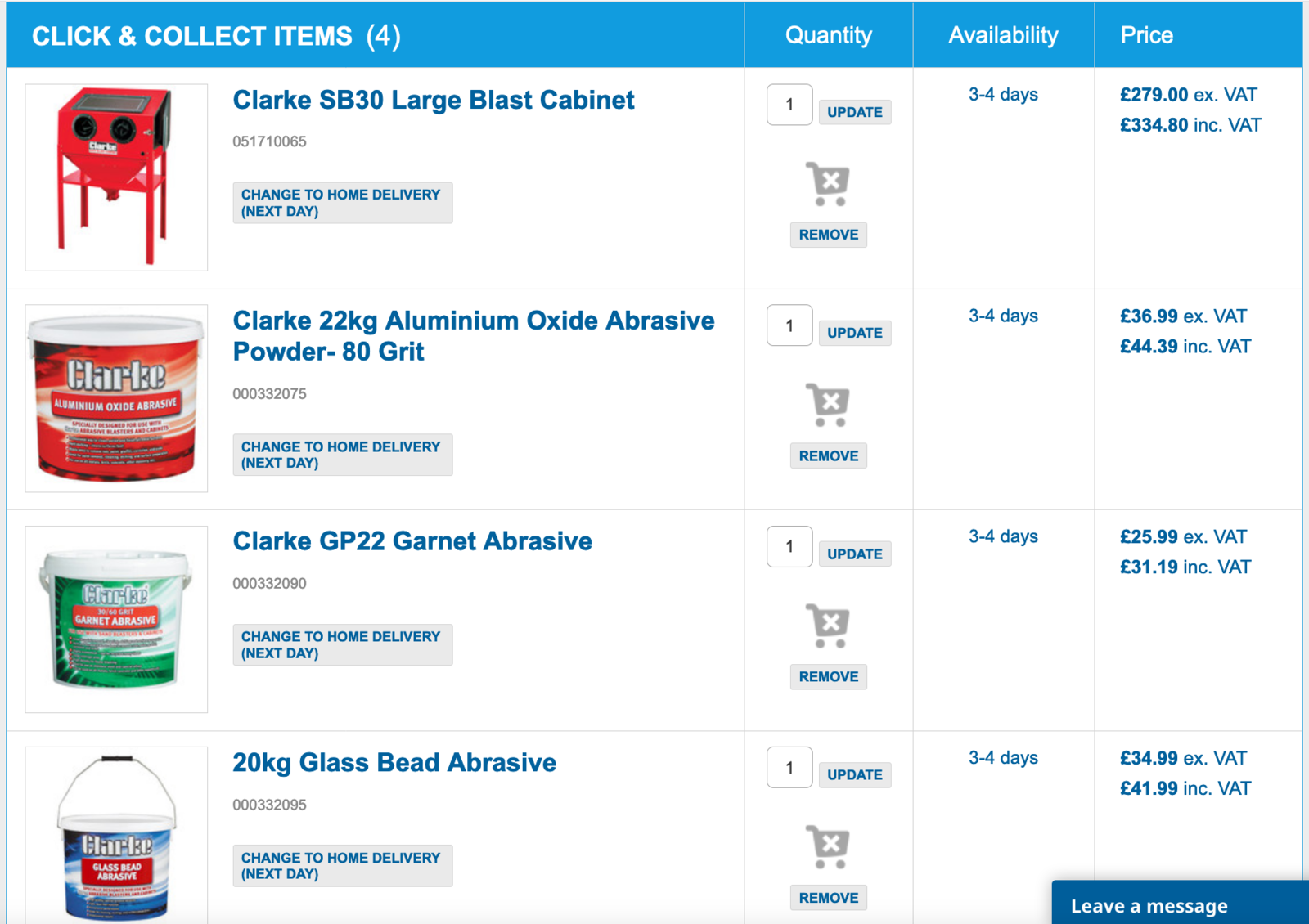Change Blast Cabinet to home delivery
This screenshot has width=1309, height=924.
(342, 203)
